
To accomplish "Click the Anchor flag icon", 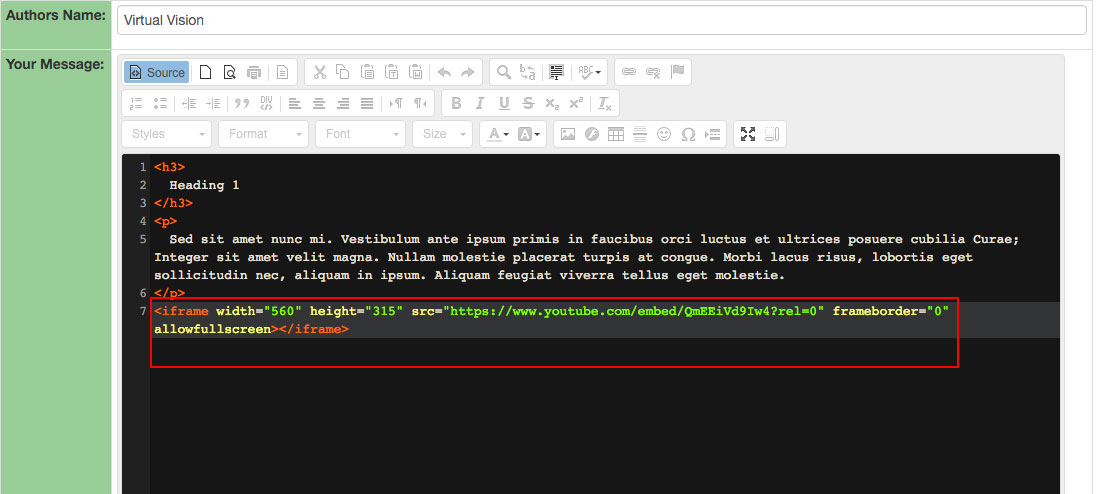I will 677,72.
